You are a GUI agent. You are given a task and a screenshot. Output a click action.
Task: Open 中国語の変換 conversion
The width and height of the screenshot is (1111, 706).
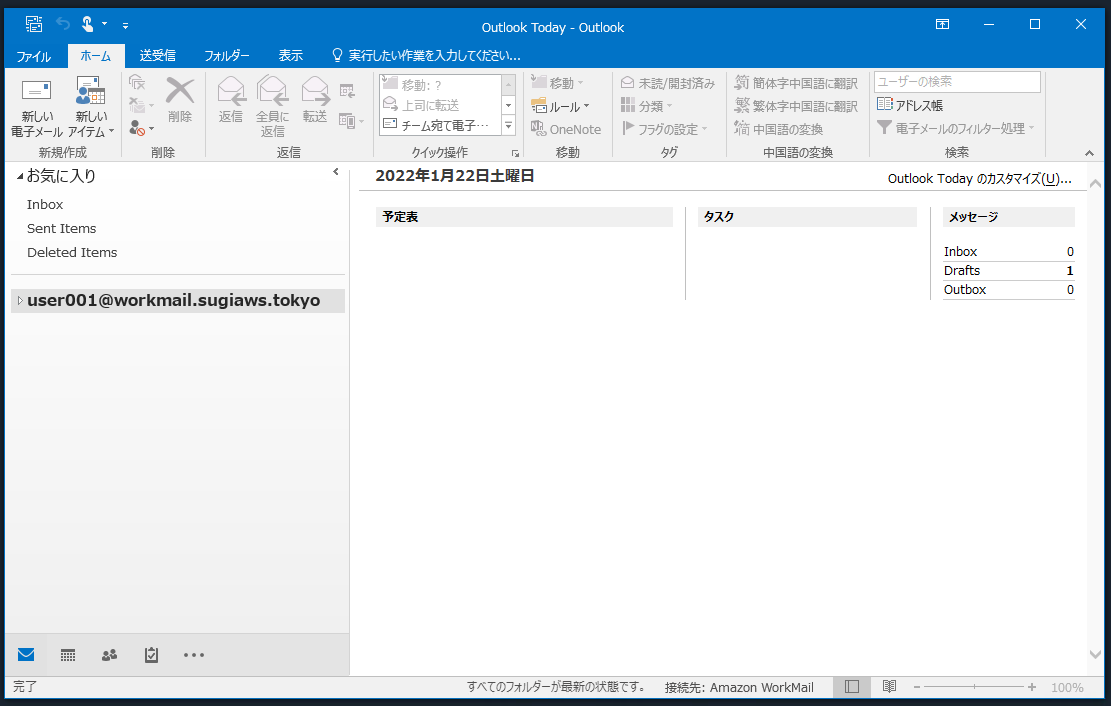pyautogui.click(x=779, y=129)
